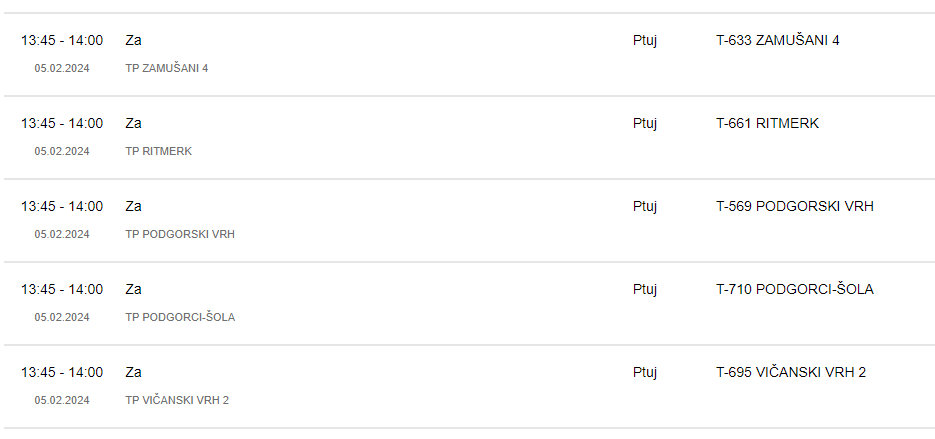This screenshot has width=935, height=439.
Task: Select the T-710 PODGORCI-ŠOLA station entry
Action: (795, 289)
